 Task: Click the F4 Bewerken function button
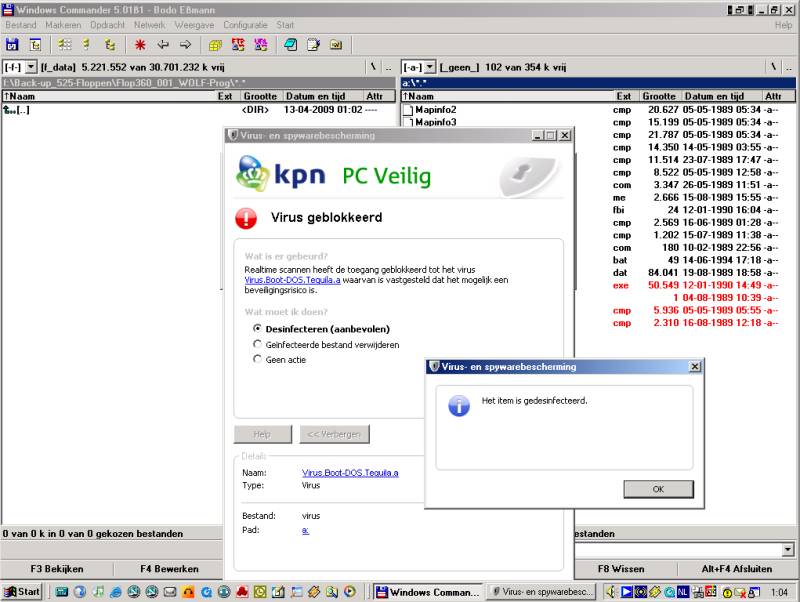[169, 569]
